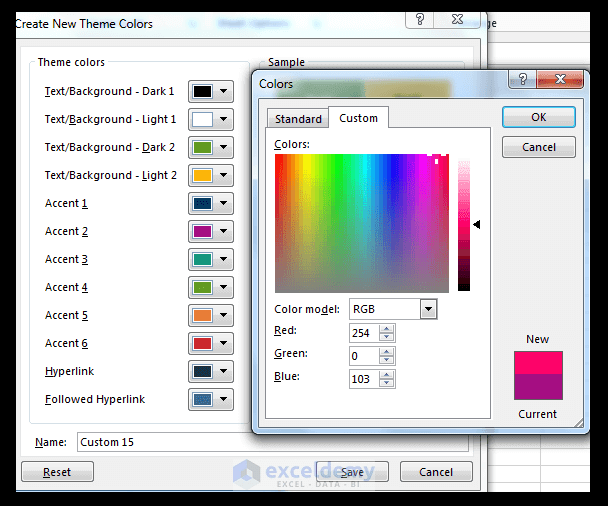Click the Followed Hyperlink label
Image resolution: width=608 pixels, height=506 pixels.
(x=95, y=399)
